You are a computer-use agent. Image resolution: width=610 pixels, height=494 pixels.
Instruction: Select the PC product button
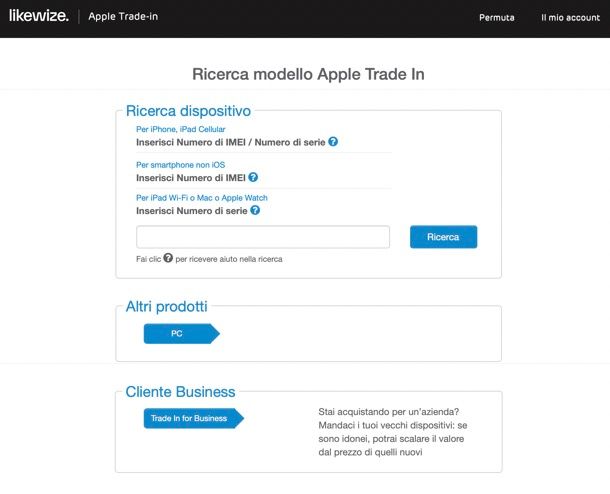pyautogui.click(x=182, y=334)
